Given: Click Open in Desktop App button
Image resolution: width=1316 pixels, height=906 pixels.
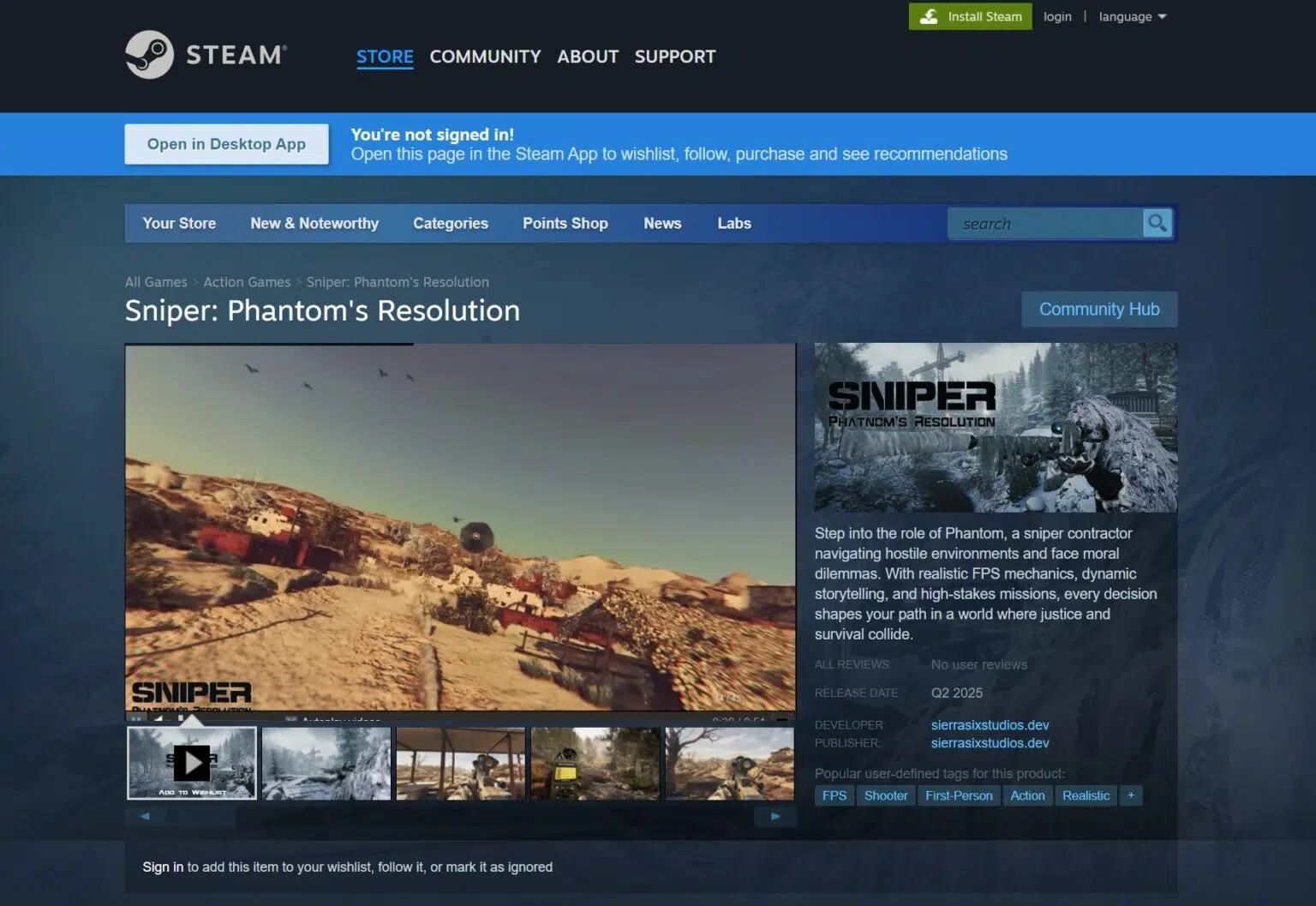Looking at the screenshot, I should [226, 144].
